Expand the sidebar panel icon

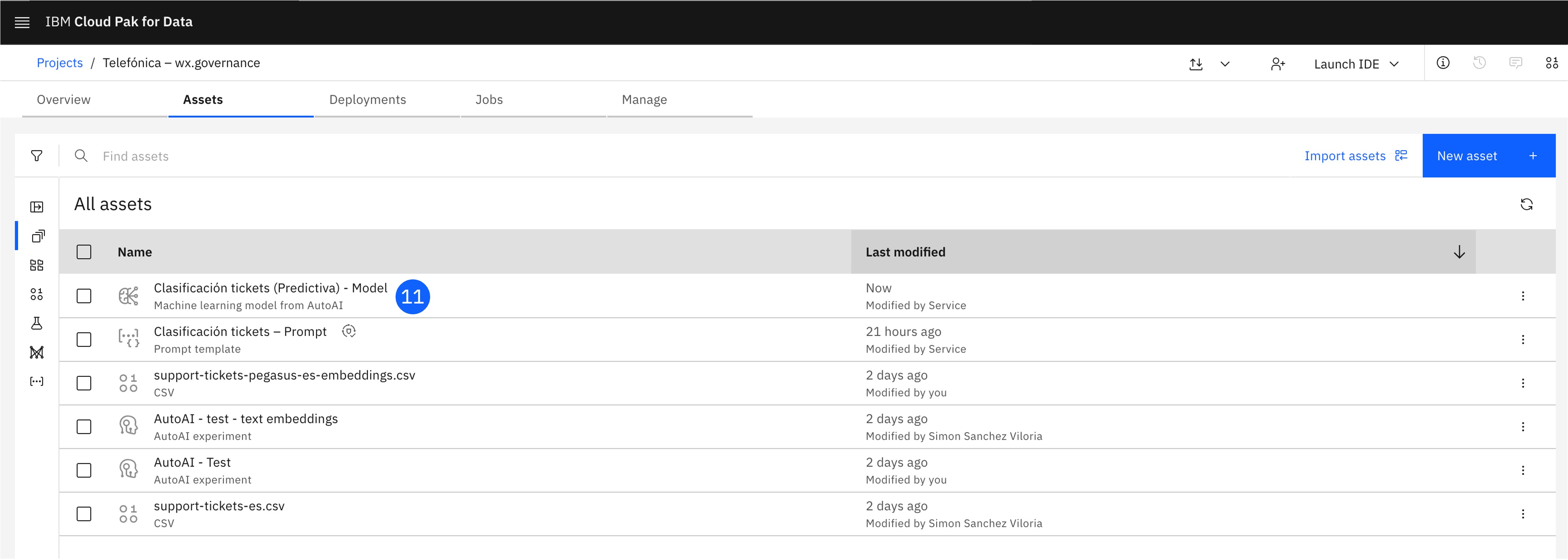tap(36, 207)
